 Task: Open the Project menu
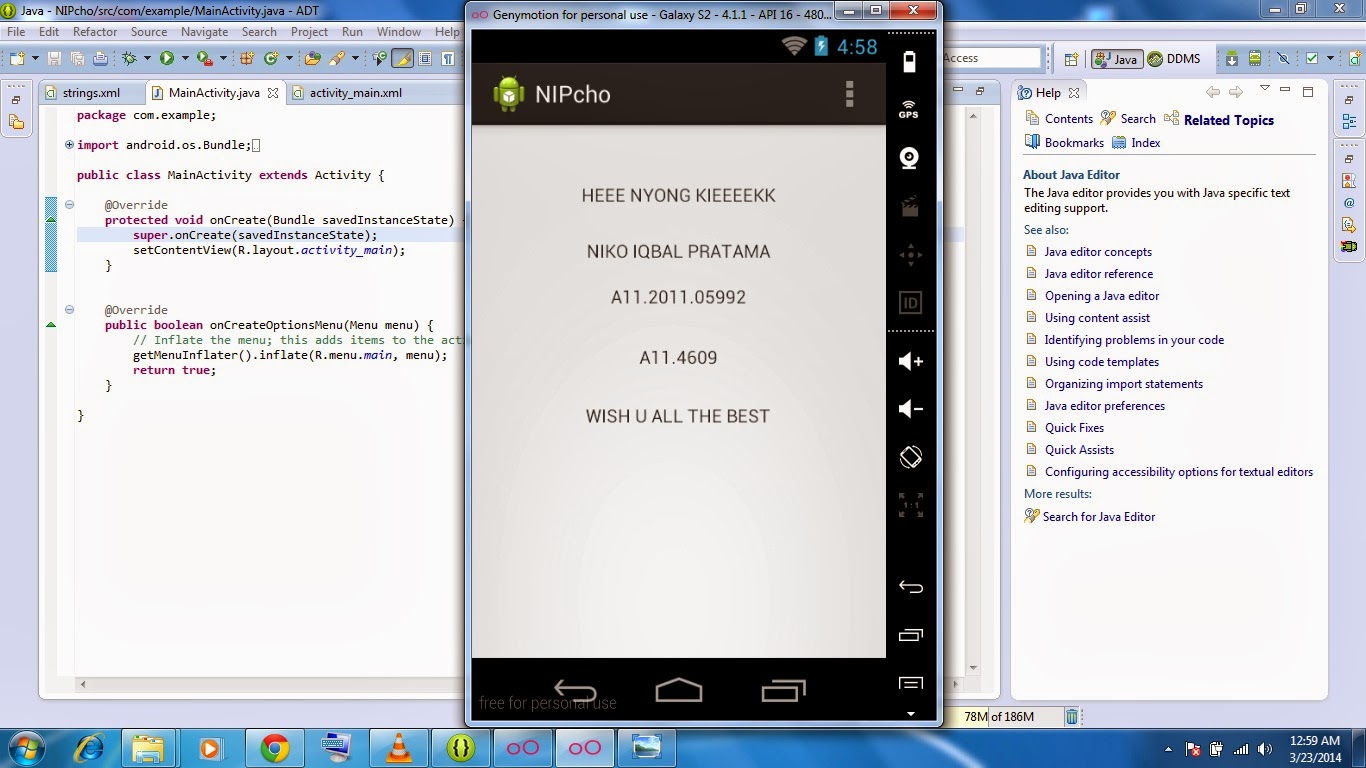[x=309, y=32]
